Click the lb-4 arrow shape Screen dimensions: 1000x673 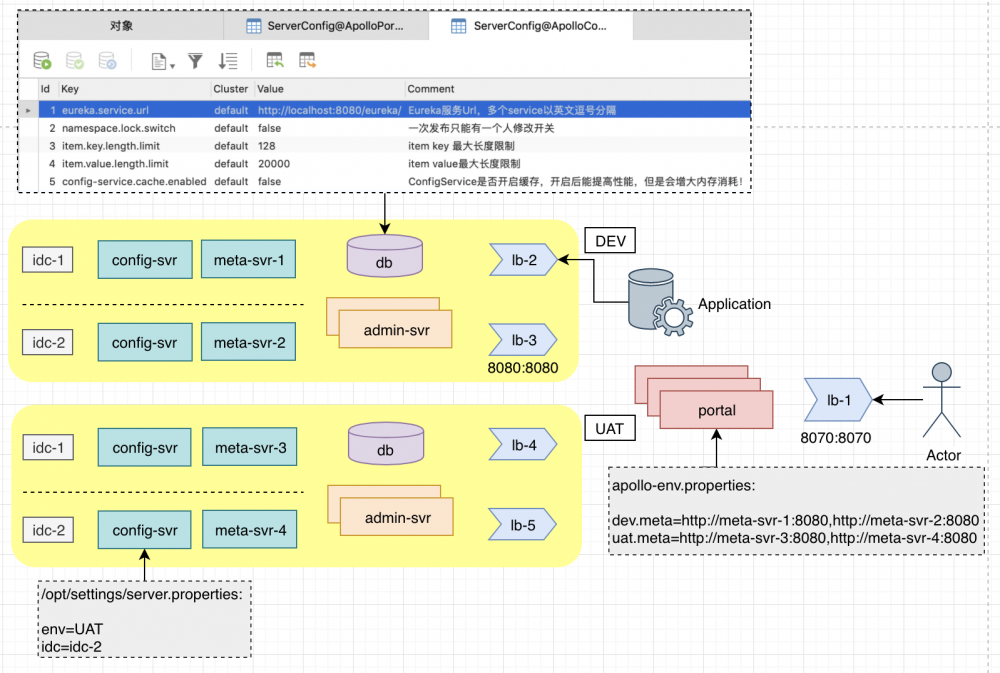pos(523,445)
